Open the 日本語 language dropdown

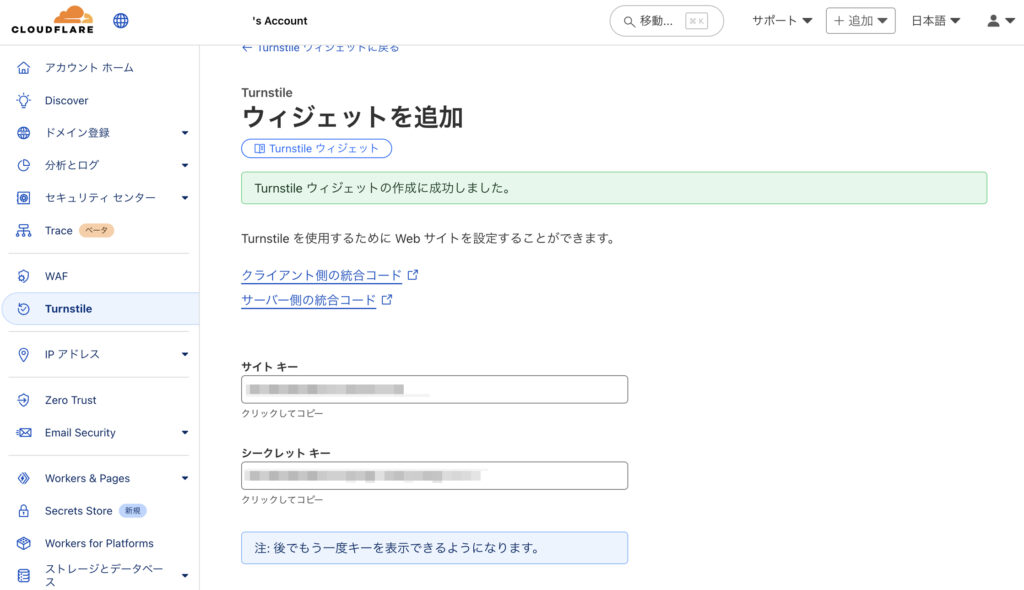(935, 21)
